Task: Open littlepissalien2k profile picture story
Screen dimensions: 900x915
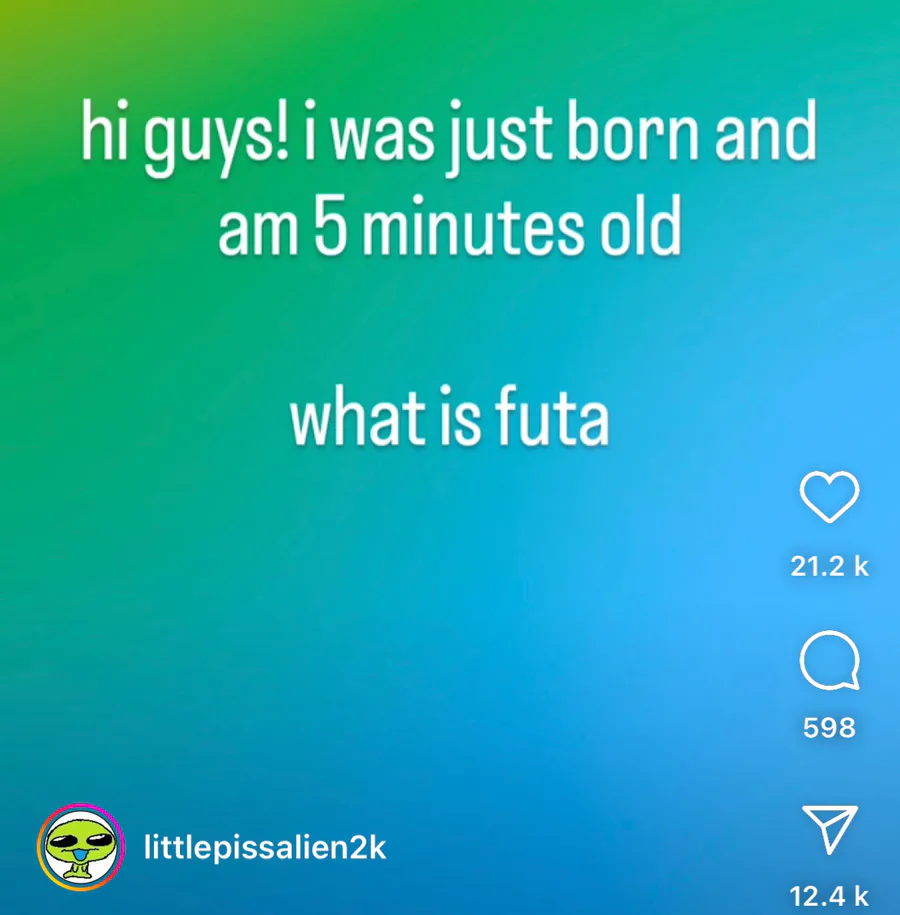Action: pos(81,847)
